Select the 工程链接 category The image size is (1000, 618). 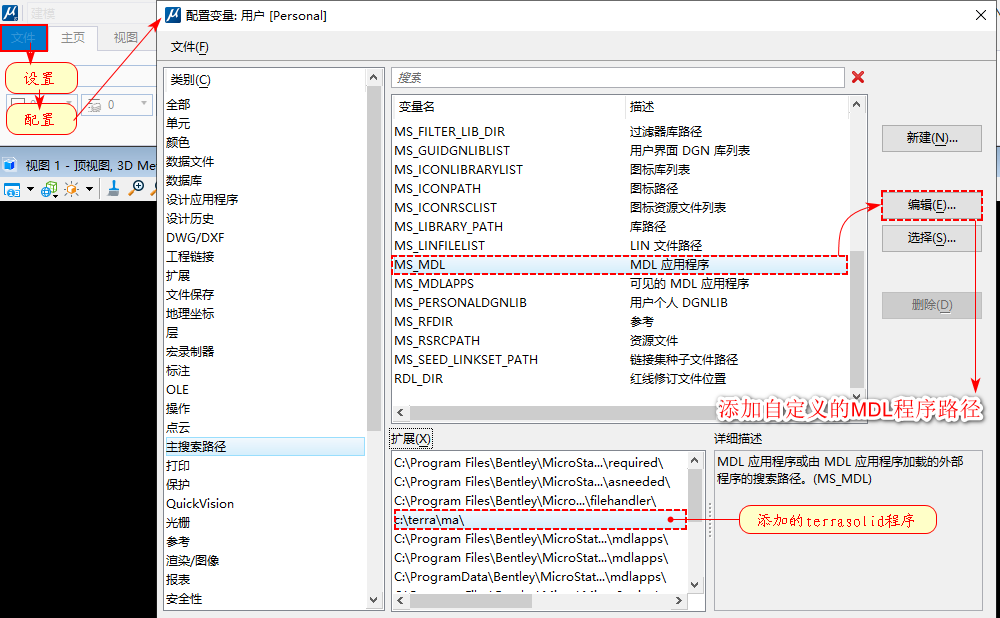tap(190, 256)
